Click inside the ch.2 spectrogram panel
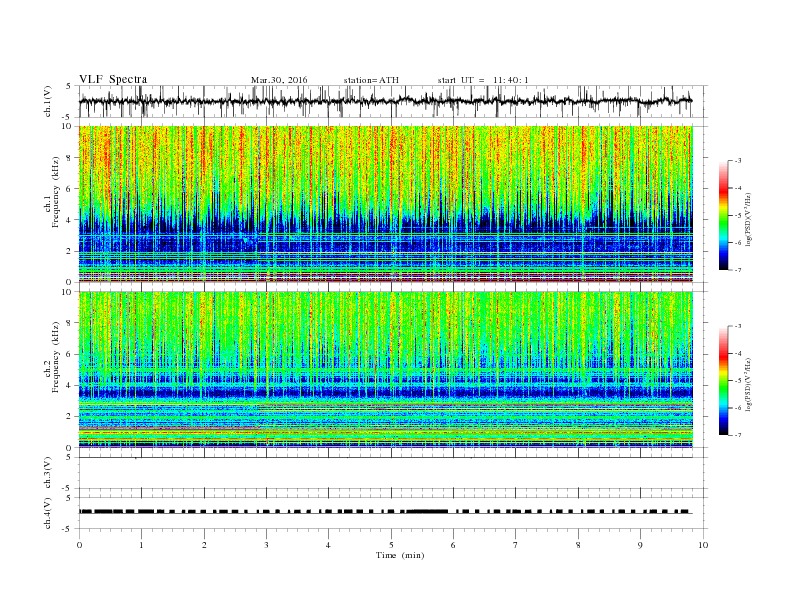792x612 pixels. [x=386, y=370]
